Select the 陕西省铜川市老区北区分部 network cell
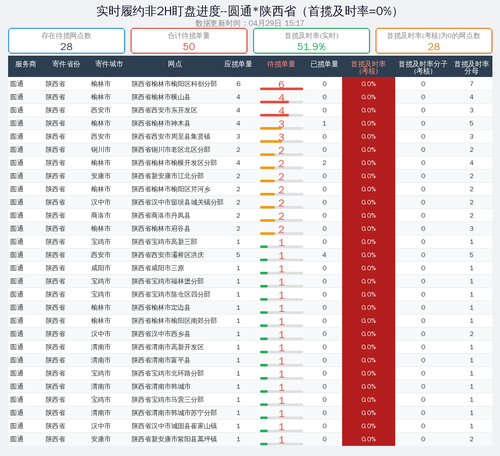The image size is (500, 456). pyautogui.click(x=171, y=150)
